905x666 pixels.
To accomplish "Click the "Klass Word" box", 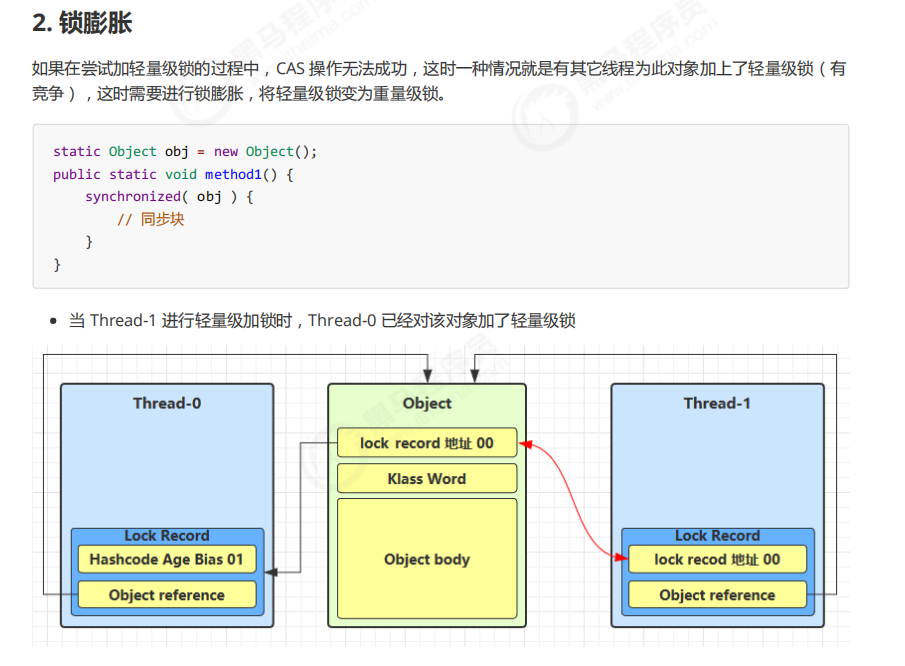I will 427,479.
